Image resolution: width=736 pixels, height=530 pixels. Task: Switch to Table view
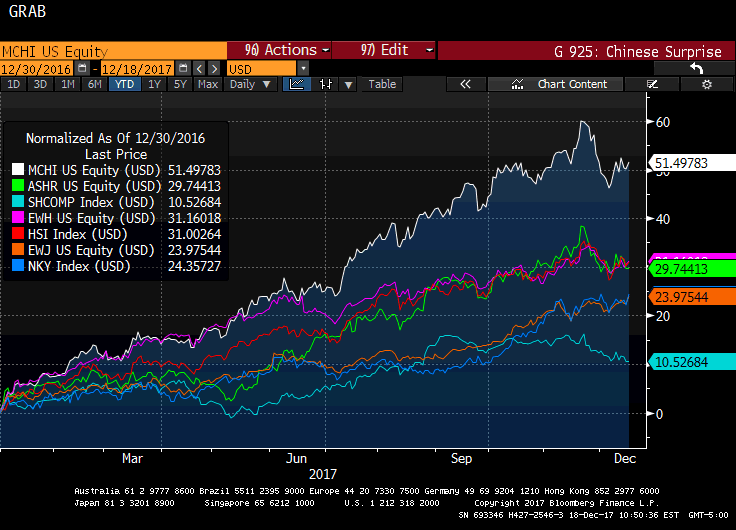tap(382, 84)
